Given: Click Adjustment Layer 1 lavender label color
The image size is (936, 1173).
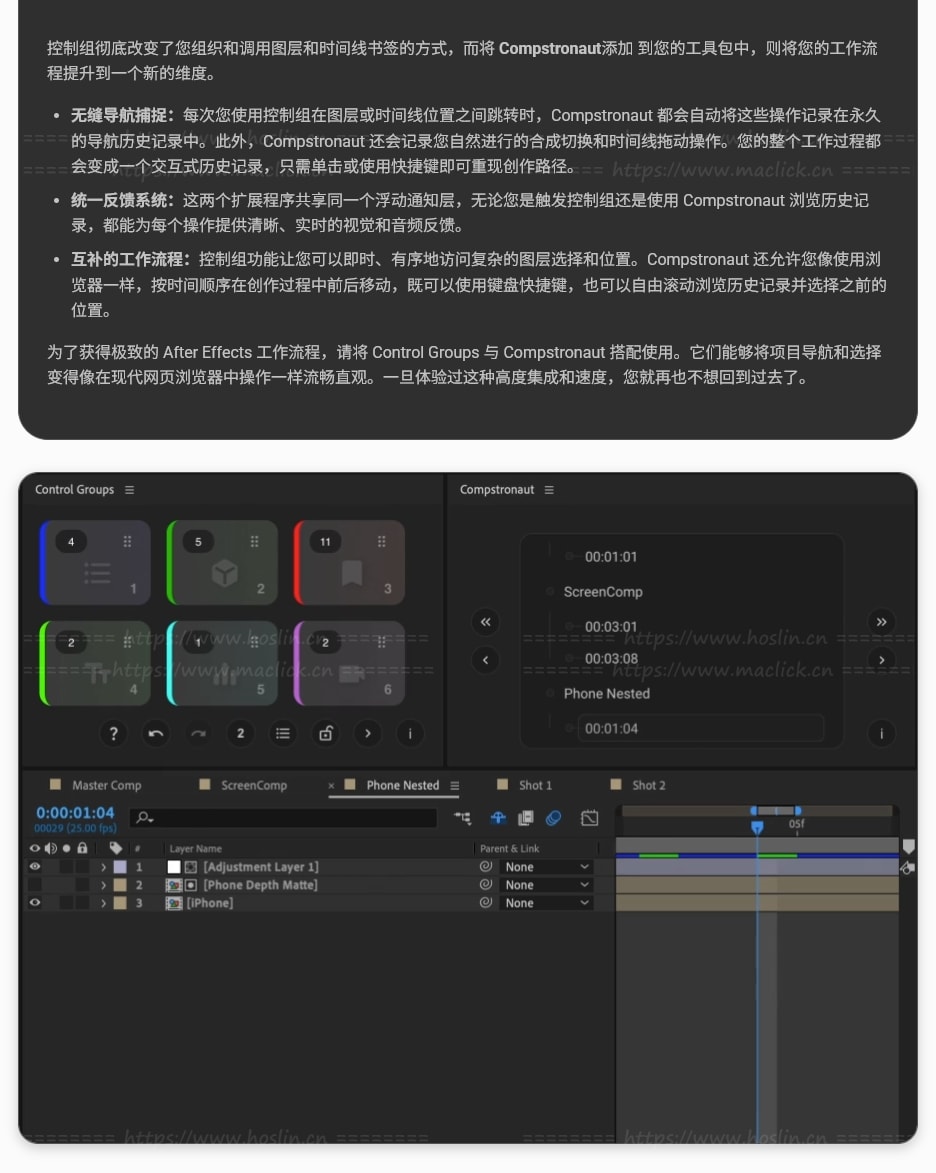Looking at the screenshot, I should point(120,867).
